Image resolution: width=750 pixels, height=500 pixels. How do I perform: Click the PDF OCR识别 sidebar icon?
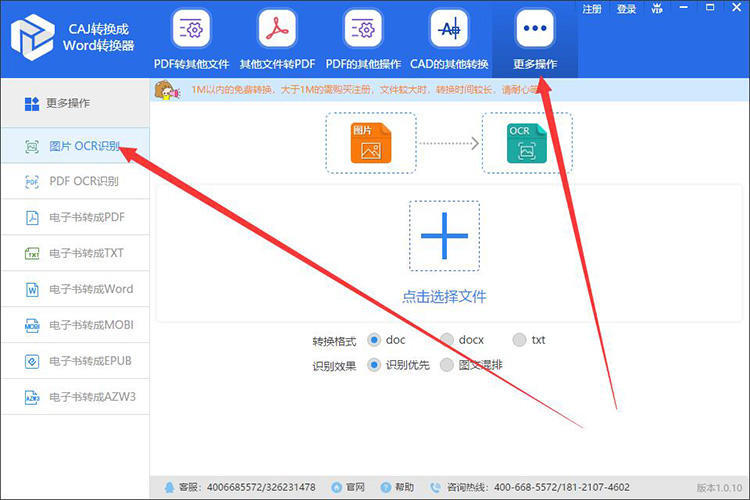(32, 182)
